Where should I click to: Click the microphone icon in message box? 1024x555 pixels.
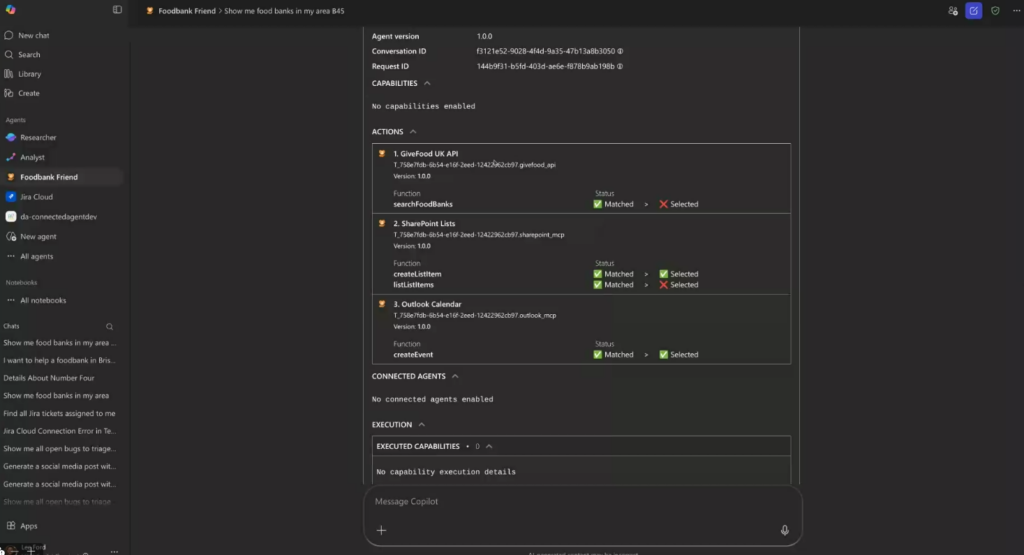pos(784,530)
